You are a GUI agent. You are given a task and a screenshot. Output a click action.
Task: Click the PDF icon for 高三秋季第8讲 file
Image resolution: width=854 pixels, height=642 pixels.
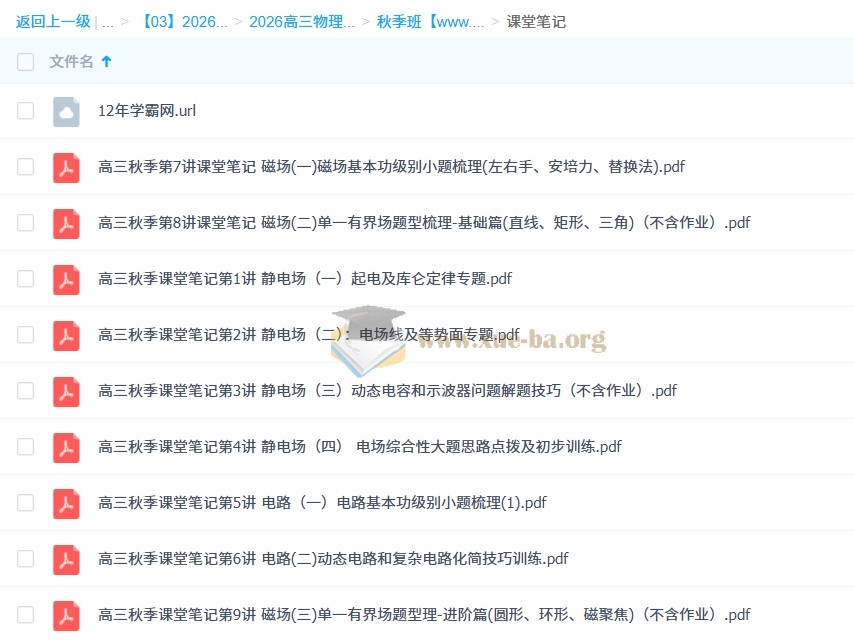[x=66, y=223]
